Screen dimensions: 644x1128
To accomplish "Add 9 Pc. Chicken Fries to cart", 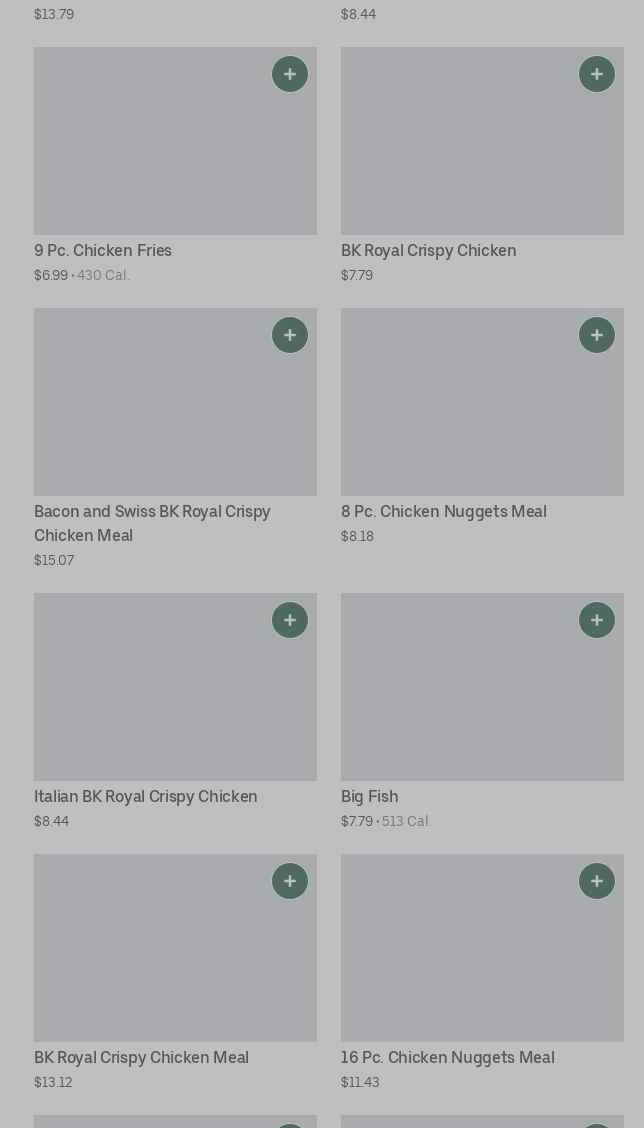I will pyautogui.click(x=290, y=74).
